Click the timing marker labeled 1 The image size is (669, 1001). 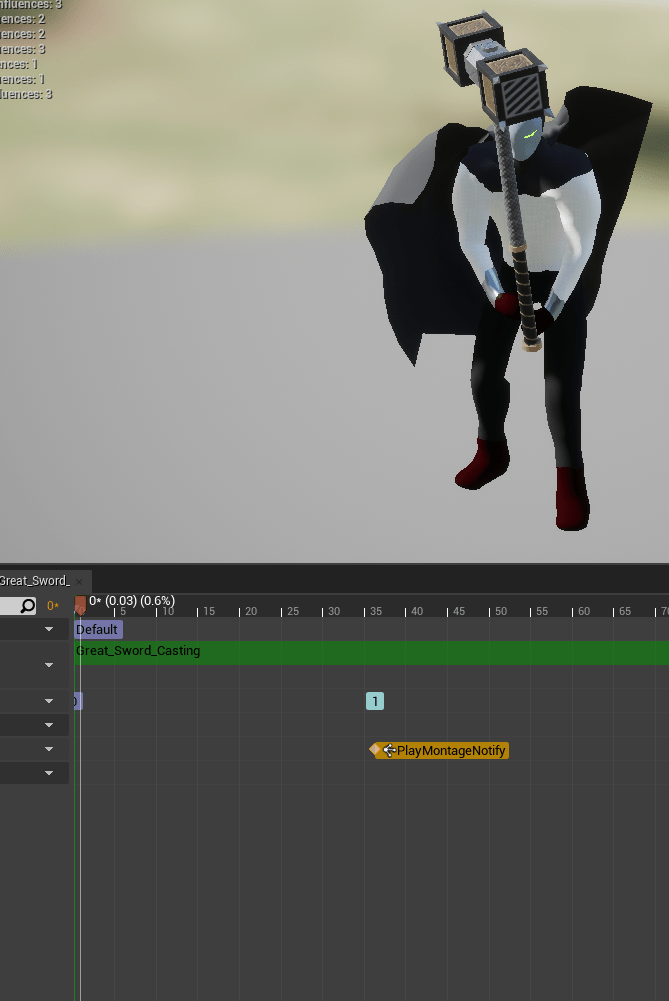375,702
